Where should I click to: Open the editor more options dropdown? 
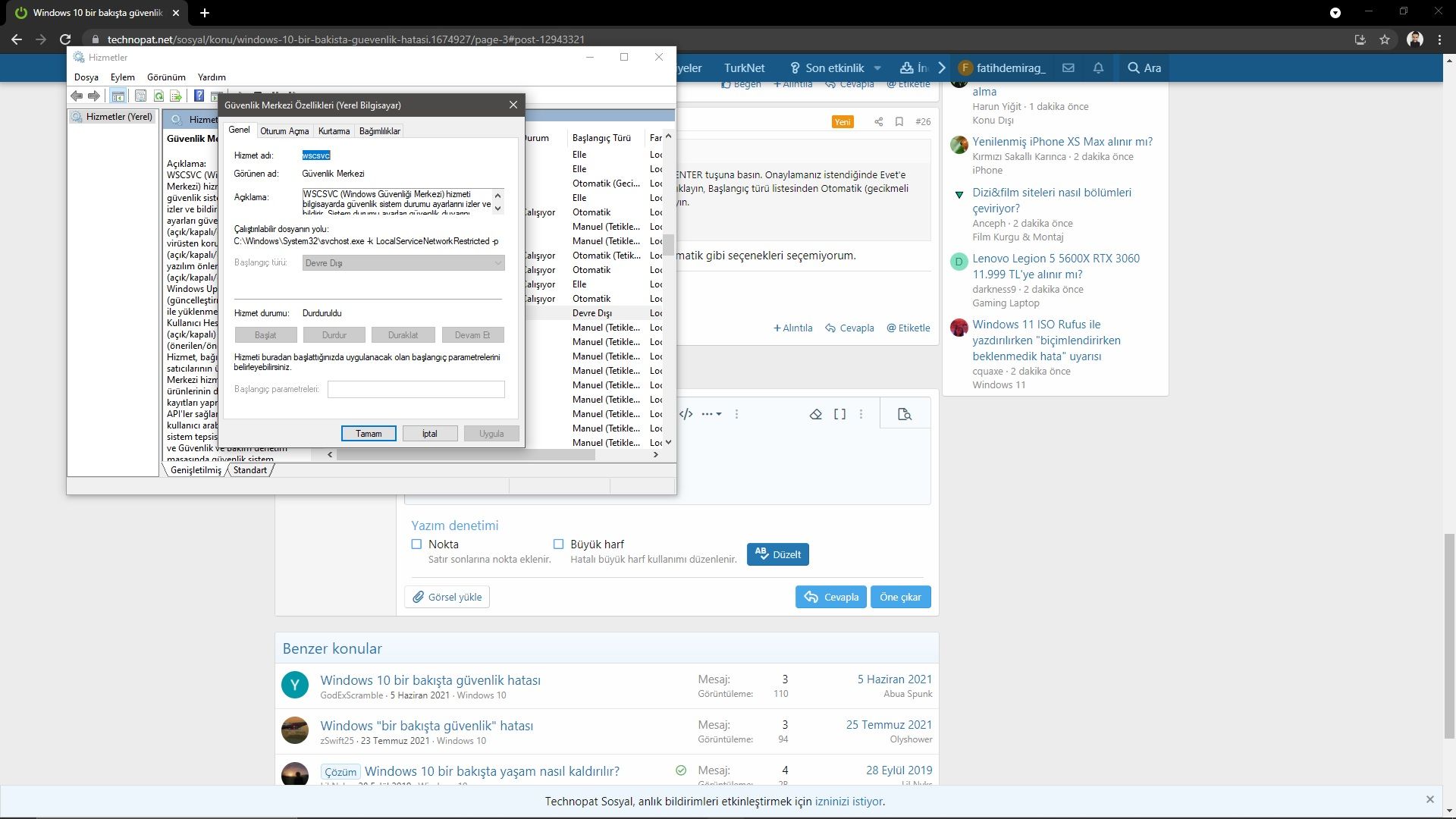[711, 414]
